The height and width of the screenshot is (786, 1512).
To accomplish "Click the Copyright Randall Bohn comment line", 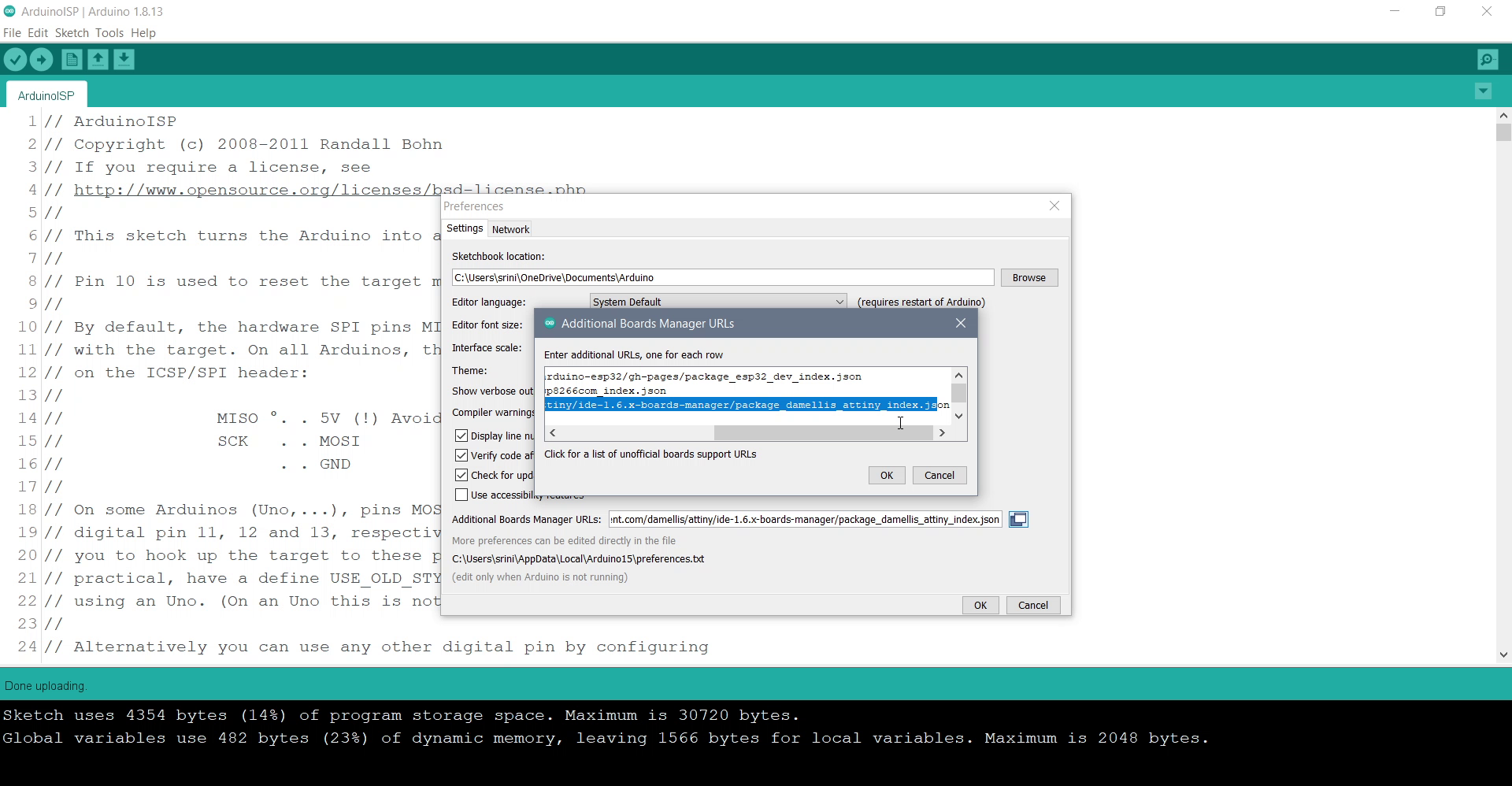I will coord(243,144).
